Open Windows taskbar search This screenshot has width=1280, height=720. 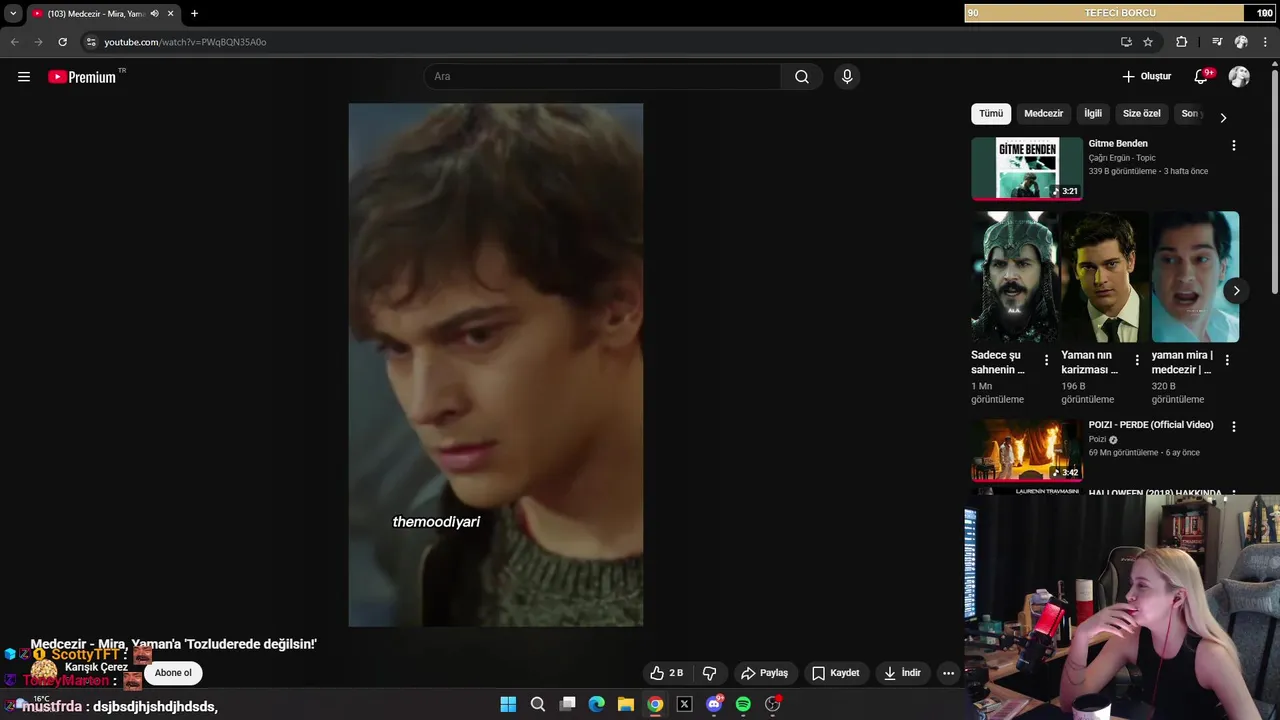pyautogui.click(x=538, y=704)
